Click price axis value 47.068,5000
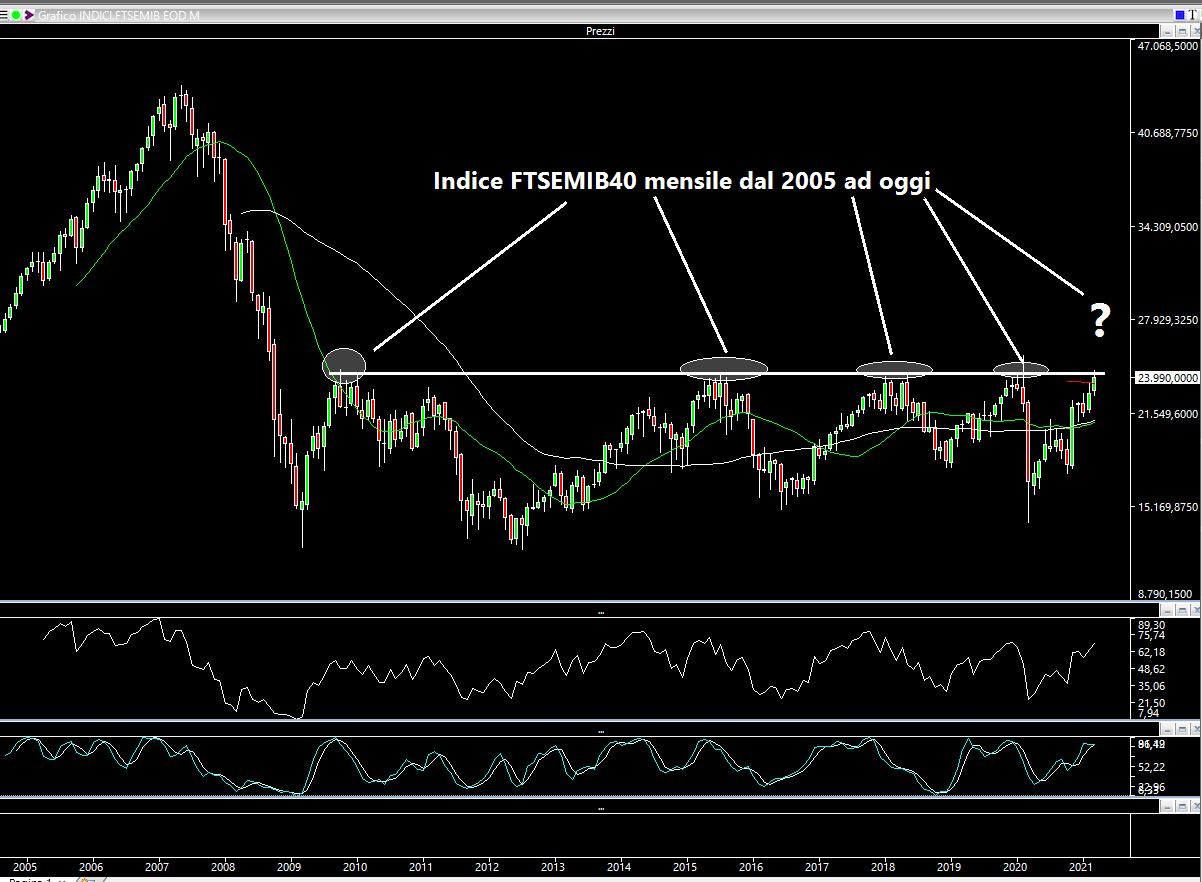This screenshot has width=1202, height=882. coord(1168,46)
